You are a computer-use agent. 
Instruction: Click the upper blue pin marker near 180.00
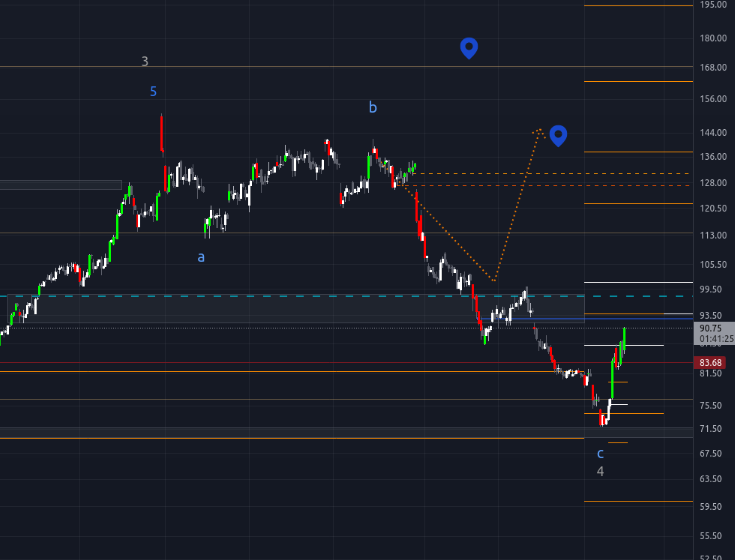tap(468, 46)
